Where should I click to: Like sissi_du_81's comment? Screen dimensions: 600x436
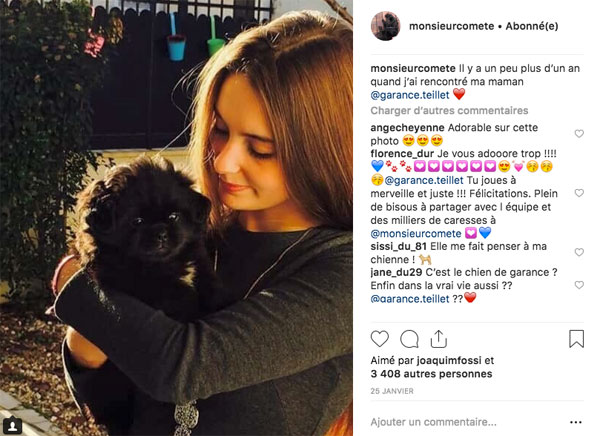point(579,252)
